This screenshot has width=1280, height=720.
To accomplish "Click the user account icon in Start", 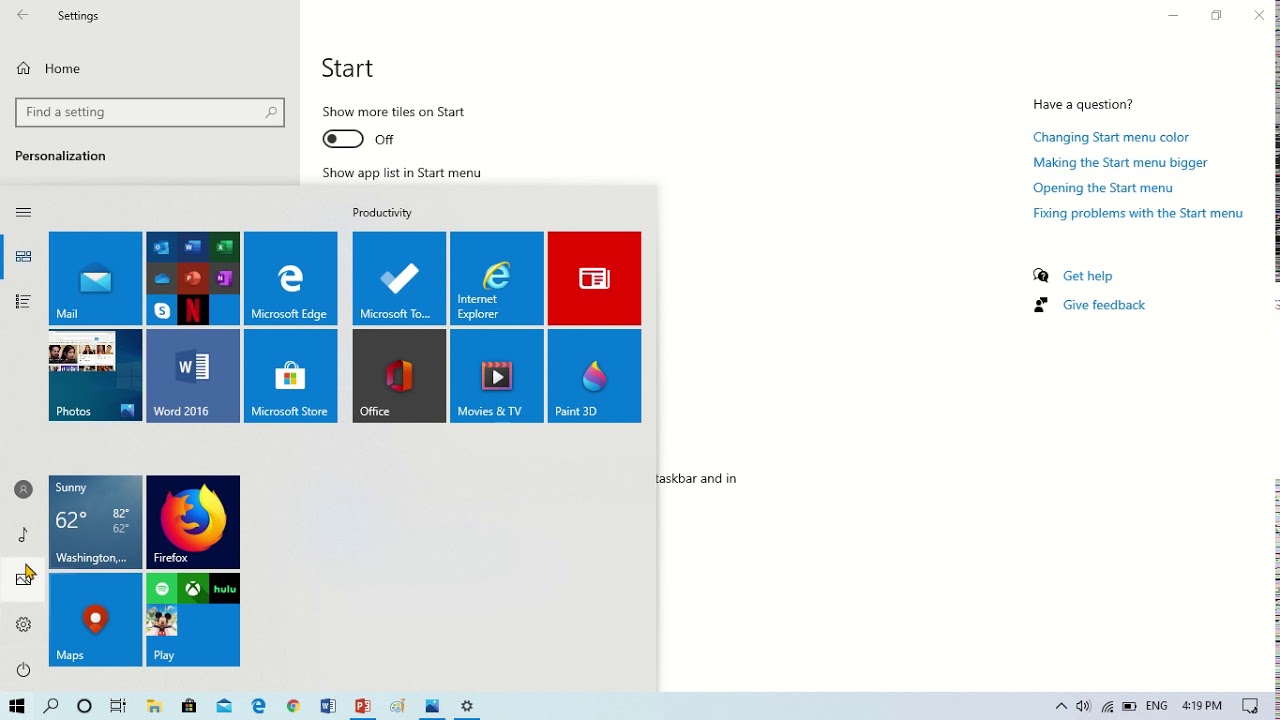I will point(23,489).
